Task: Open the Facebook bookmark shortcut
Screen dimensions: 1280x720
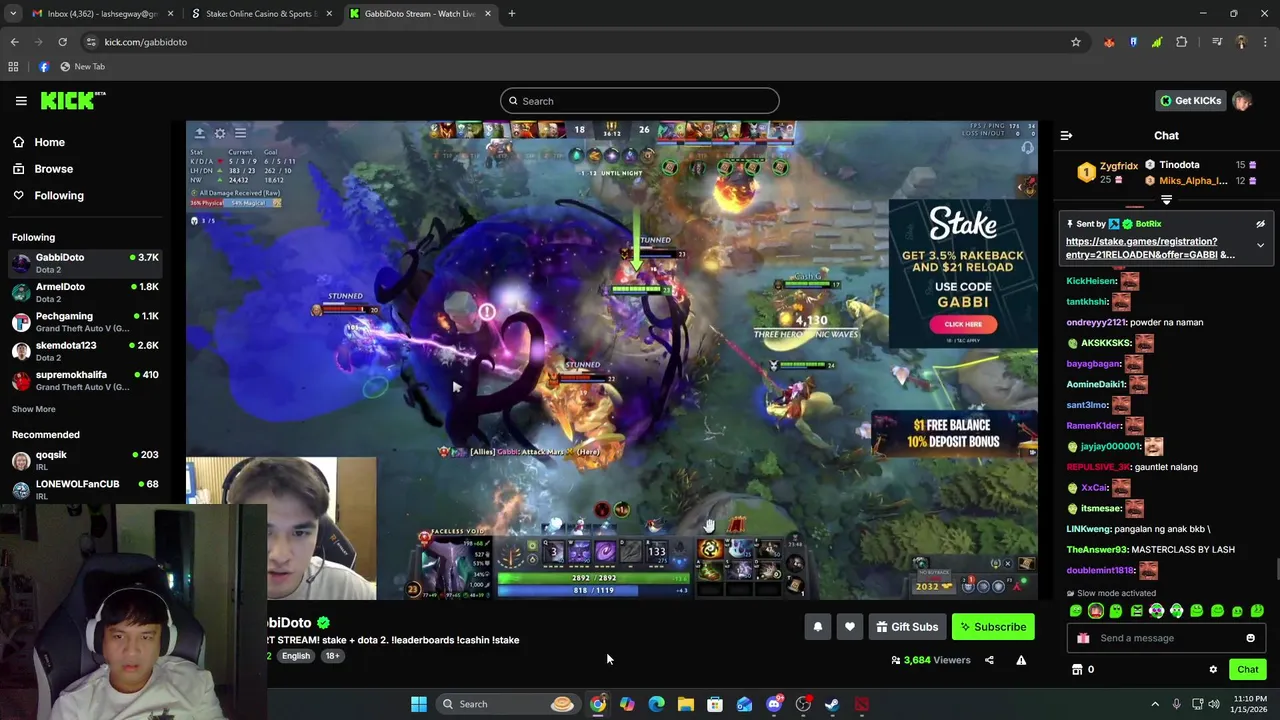Action: 44,67
